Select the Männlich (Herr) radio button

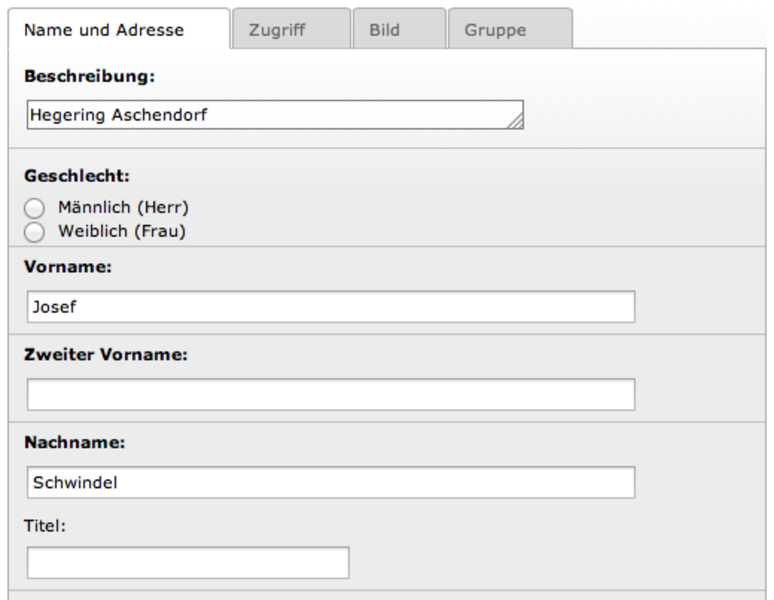point(35,208)
